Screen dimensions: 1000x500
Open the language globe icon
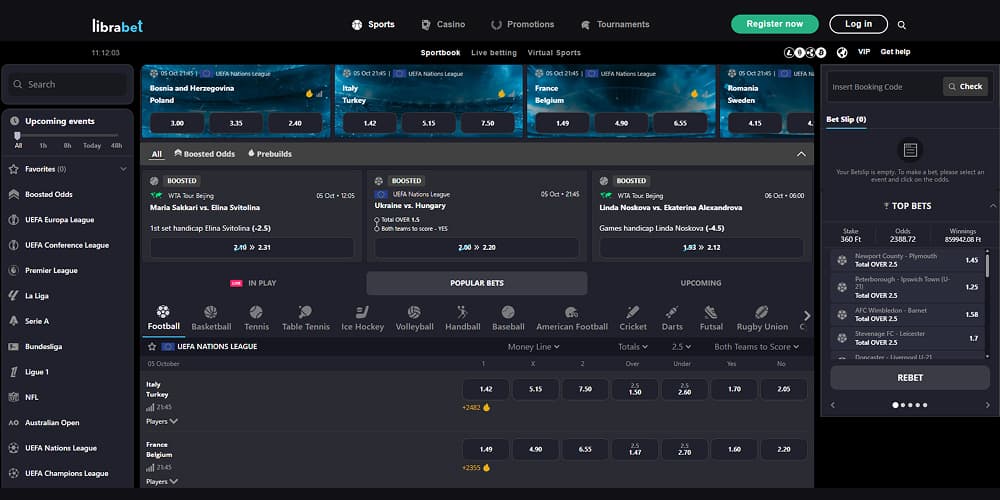click(842, 52)
